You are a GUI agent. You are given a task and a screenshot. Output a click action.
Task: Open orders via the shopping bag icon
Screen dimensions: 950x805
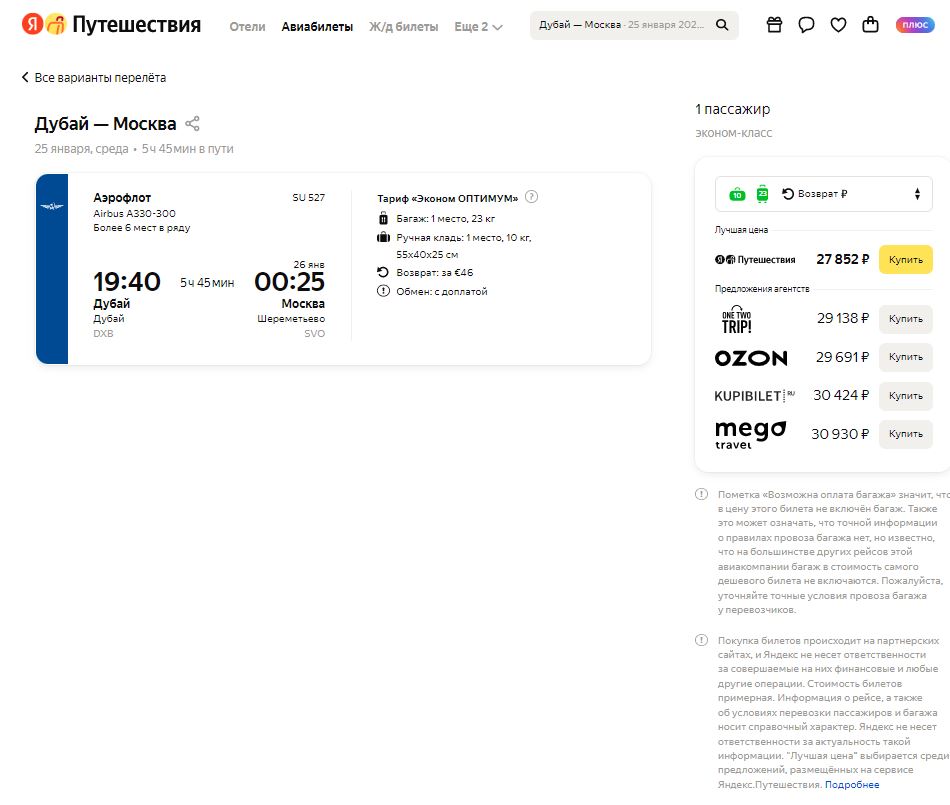coord(871,24)
